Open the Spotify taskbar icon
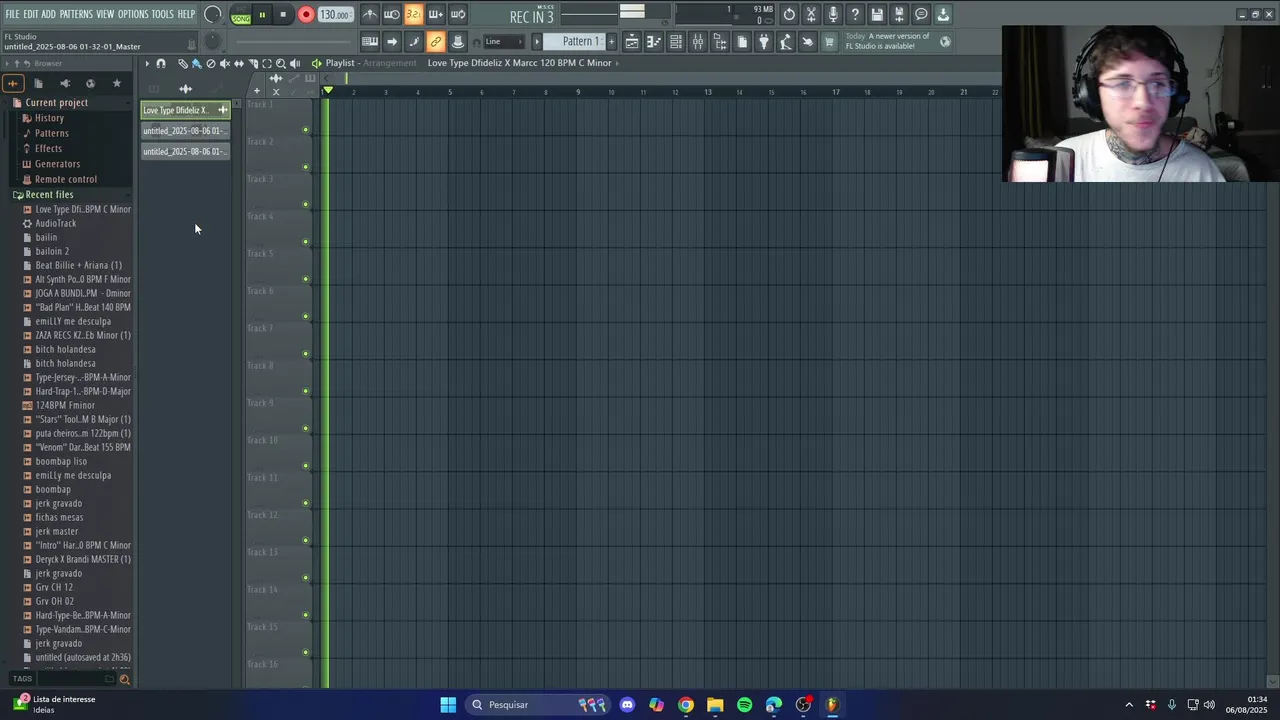This screenshot has height=720, width=1280. 744,705
